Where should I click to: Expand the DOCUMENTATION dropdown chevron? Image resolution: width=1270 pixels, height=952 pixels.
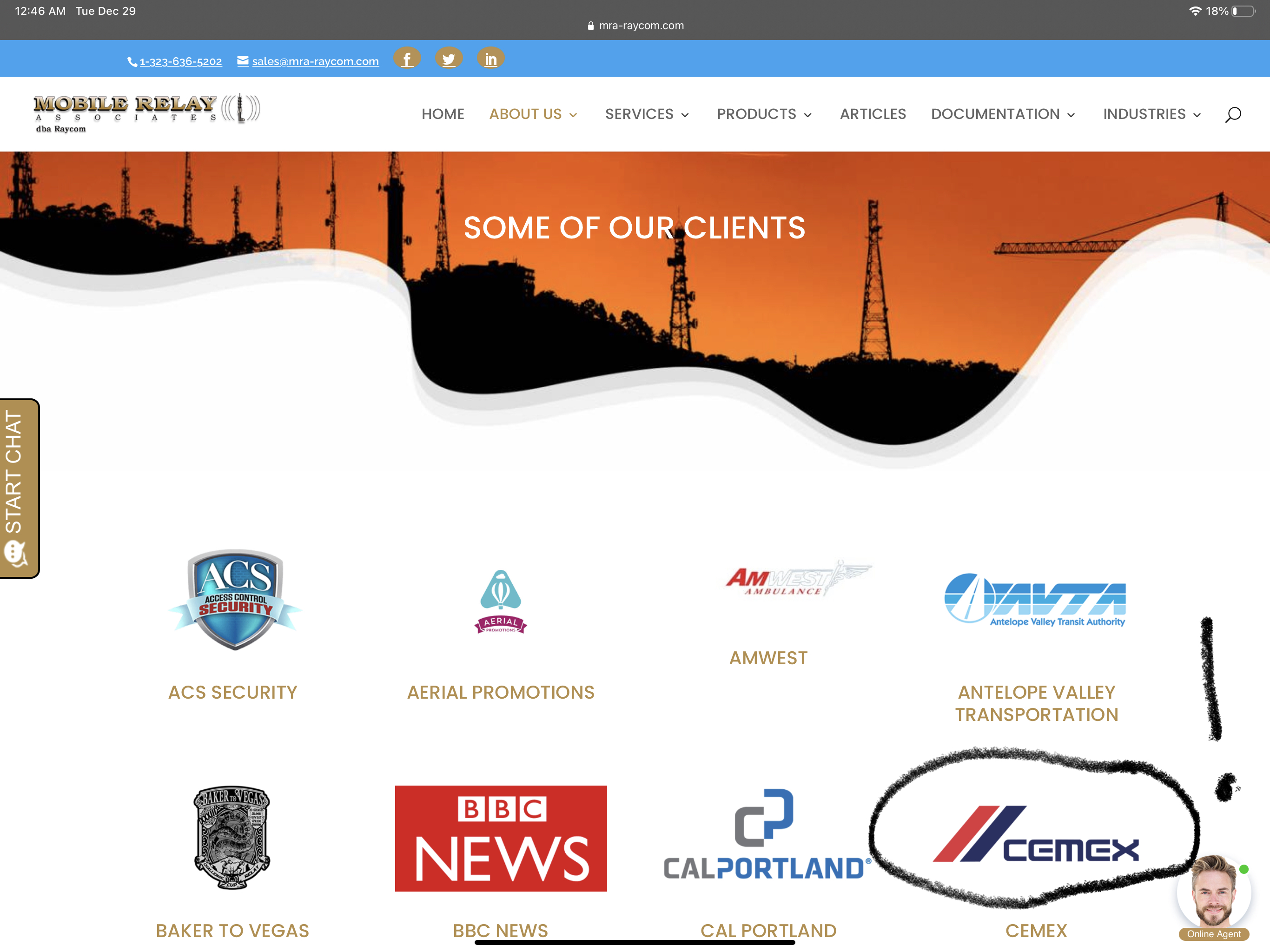pos(1071,115)
